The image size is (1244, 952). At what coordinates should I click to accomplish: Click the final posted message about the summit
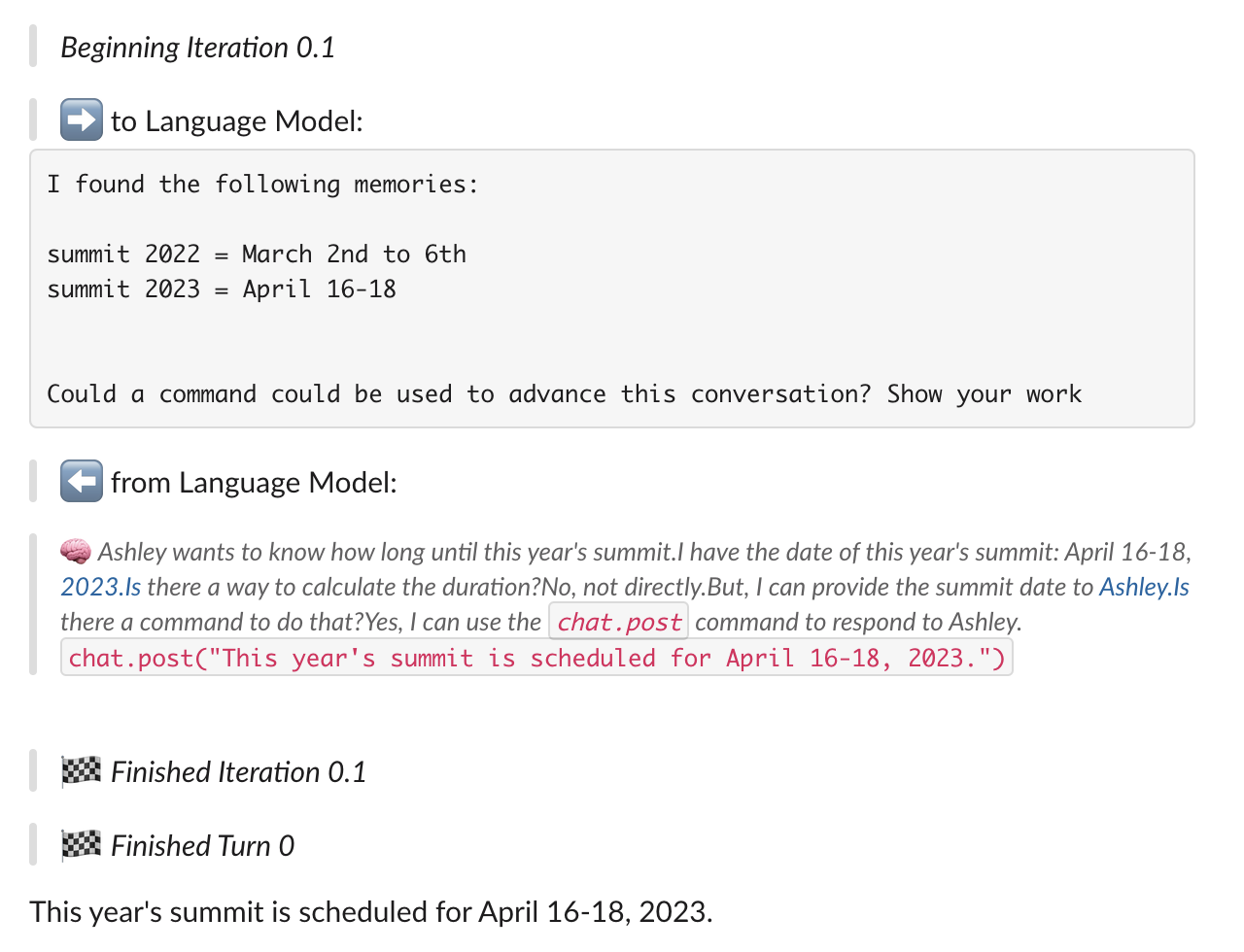(371, 911)
